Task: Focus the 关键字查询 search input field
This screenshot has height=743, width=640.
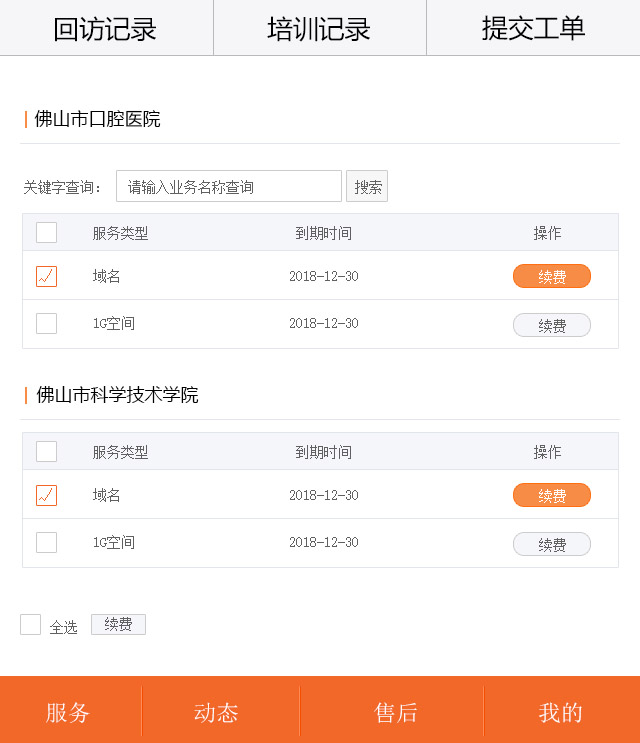Action: click(x=229, y=187)
